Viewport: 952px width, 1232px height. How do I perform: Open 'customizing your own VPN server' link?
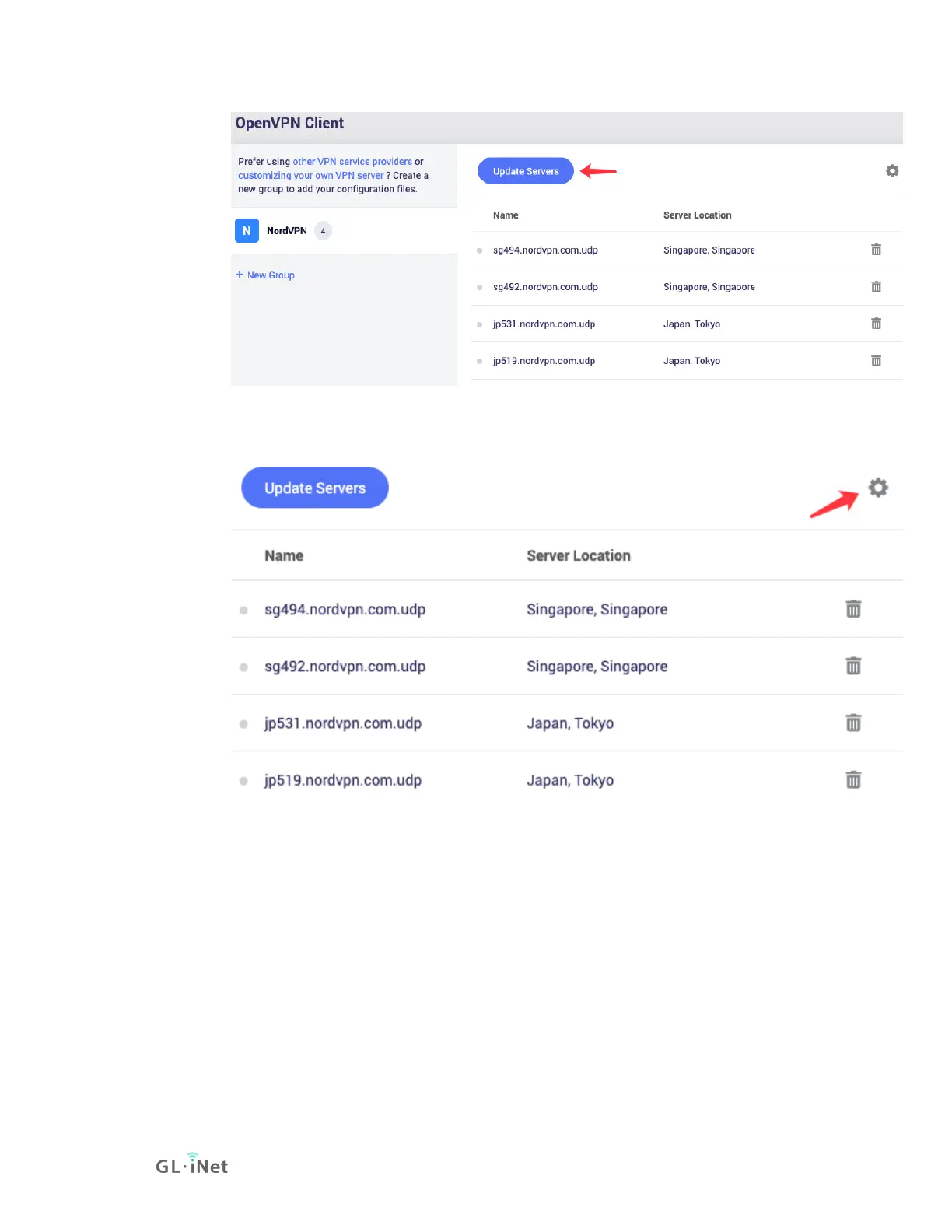tap(310, 176)
